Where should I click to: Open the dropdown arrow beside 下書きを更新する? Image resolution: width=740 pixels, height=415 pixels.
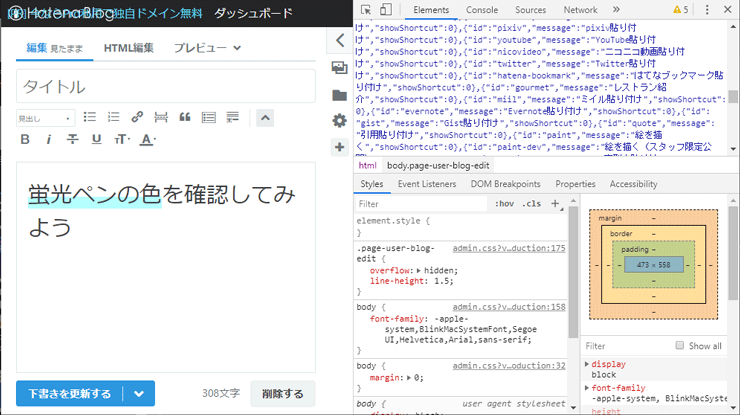point(139,393)
